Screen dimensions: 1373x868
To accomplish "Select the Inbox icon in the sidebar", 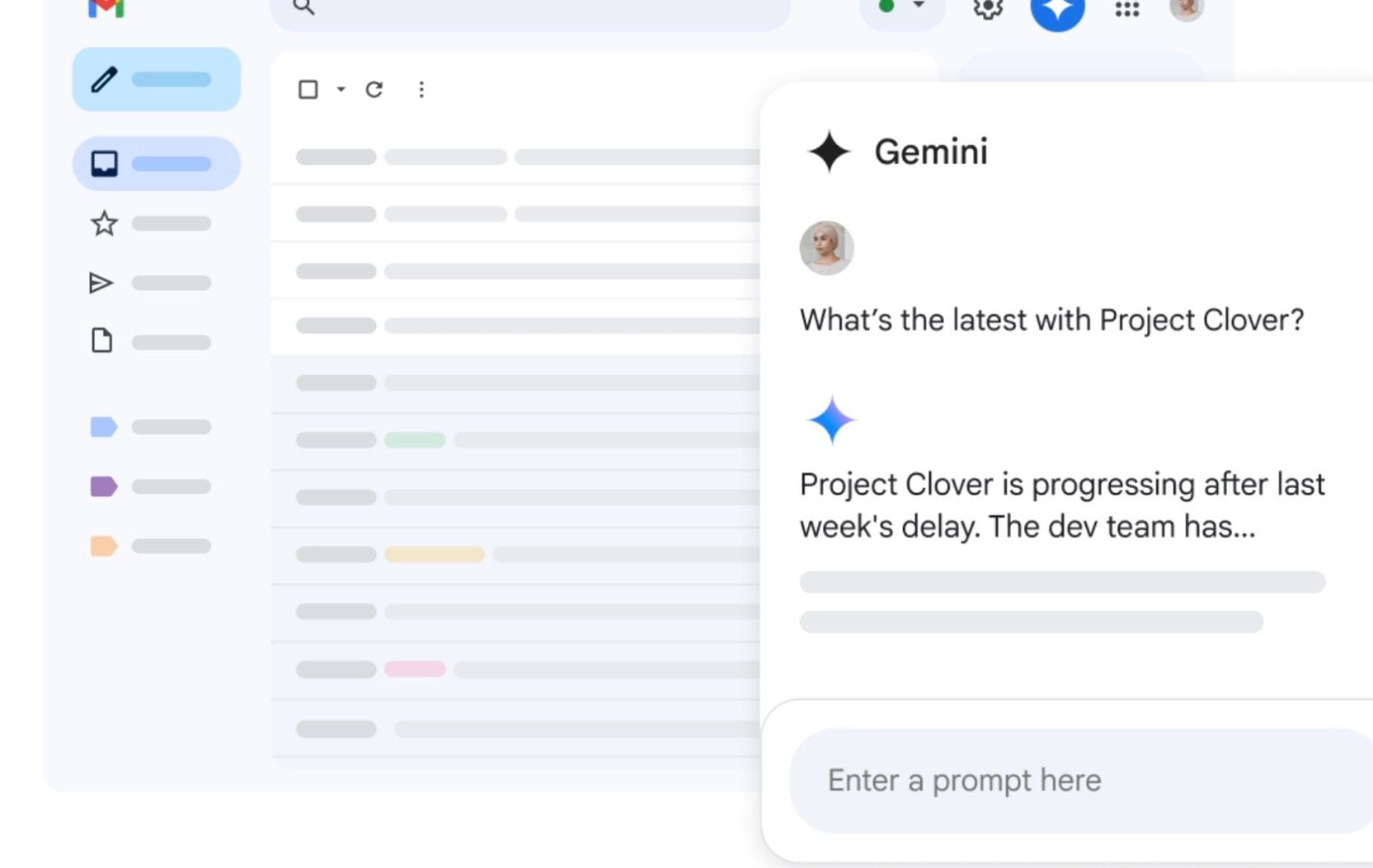I will point(102,163).
